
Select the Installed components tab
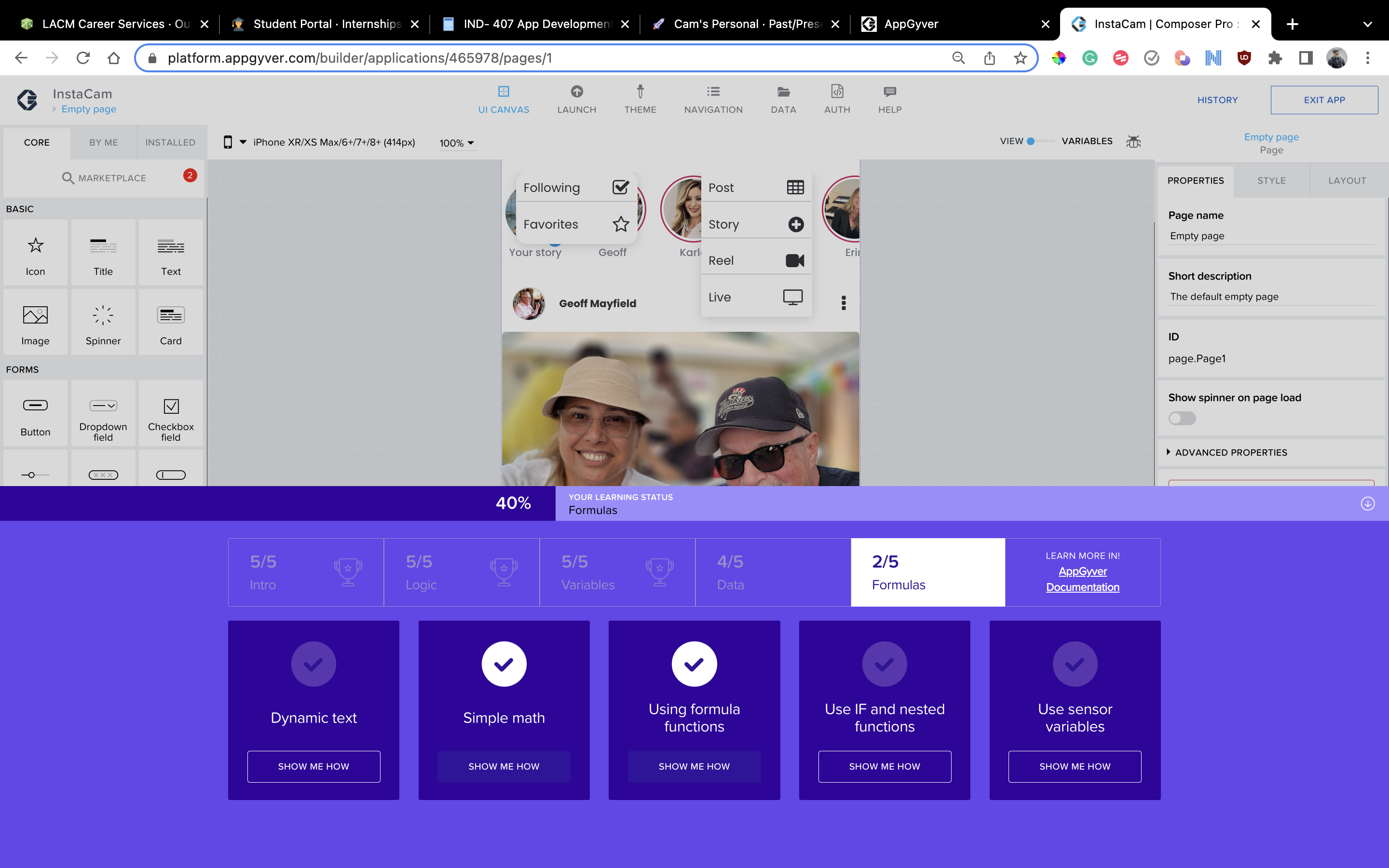point(170,142)
